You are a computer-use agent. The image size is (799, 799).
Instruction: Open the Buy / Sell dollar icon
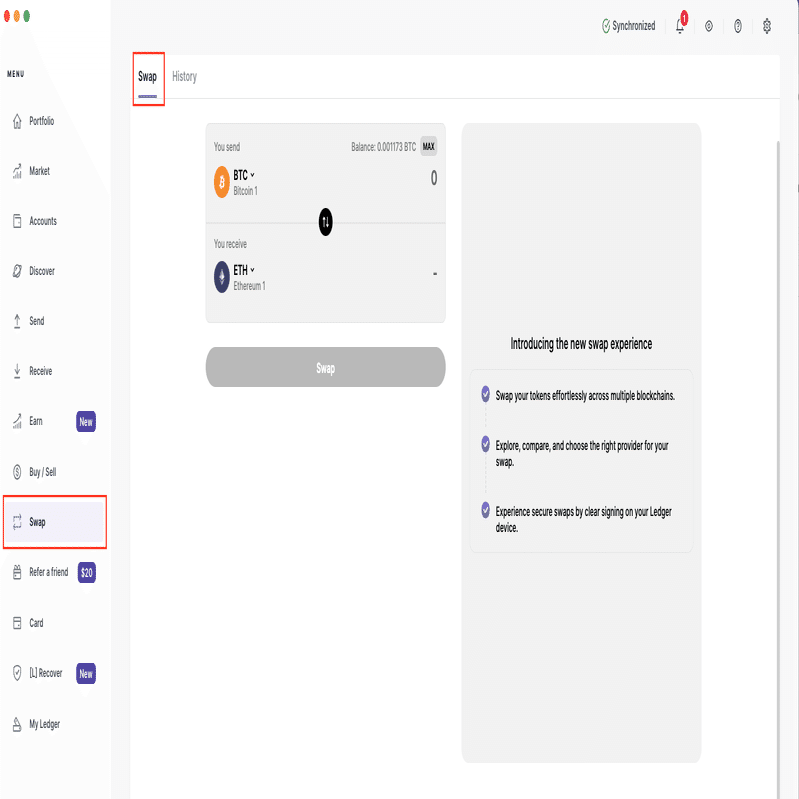point(17,472)
